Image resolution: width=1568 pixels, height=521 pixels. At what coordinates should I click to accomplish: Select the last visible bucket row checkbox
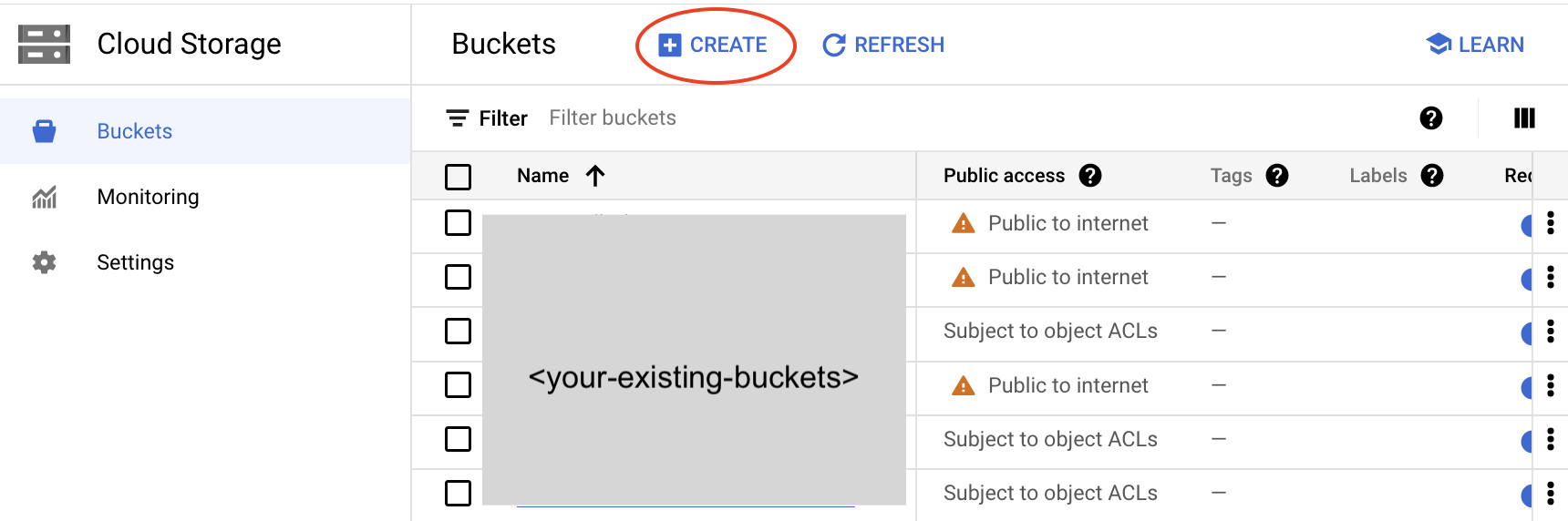pos(458,493)
